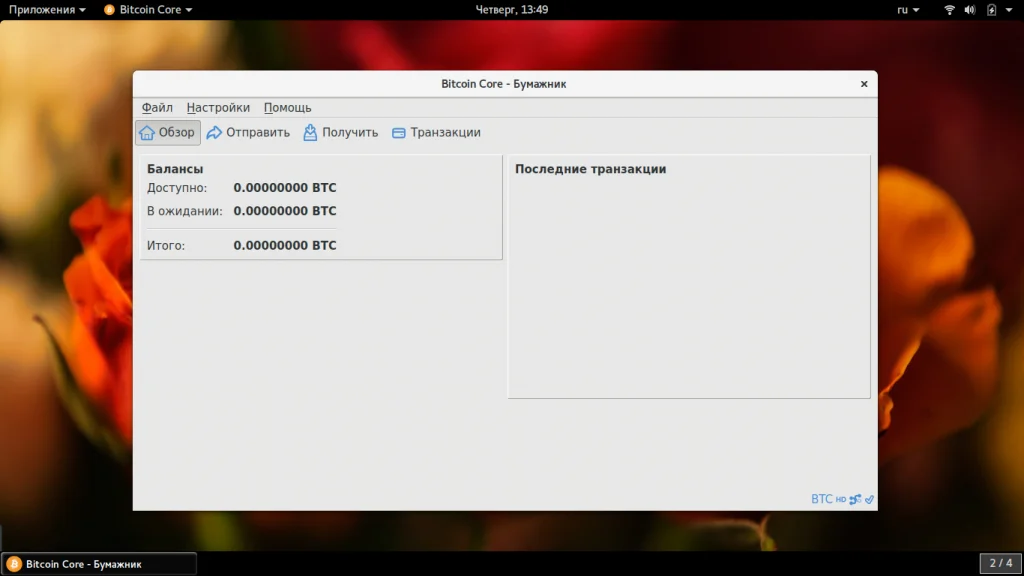Click the Wi-Fi icon in system tray
The width and height of the screenshot is (1024, 576).
tap(950, 10)
